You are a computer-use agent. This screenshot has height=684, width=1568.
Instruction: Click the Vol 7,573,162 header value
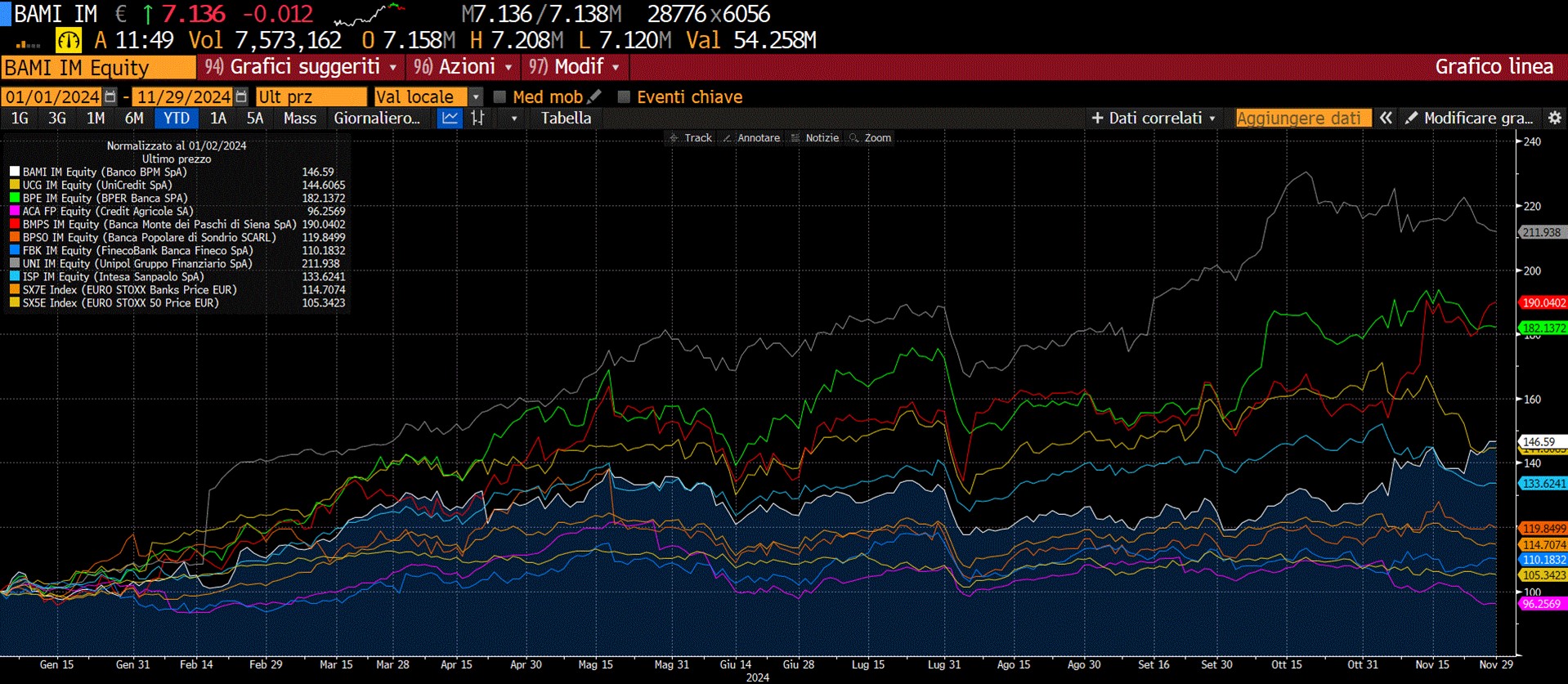click(x=265, y=40)
